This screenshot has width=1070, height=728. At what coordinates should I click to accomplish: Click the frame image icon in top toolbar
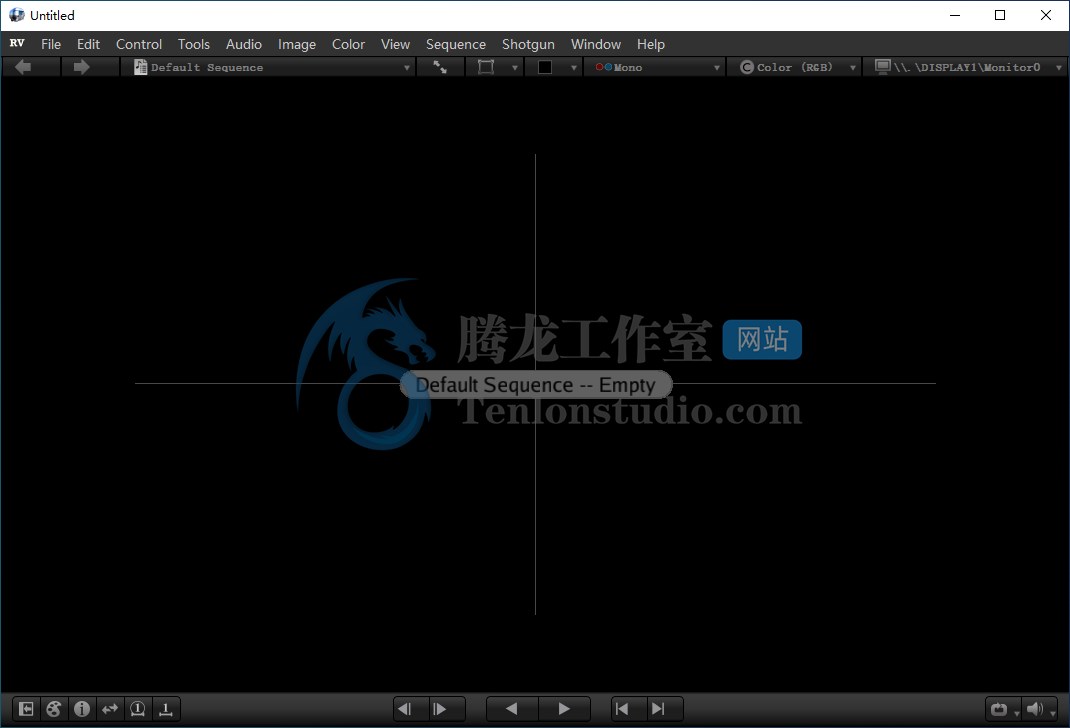486,67
